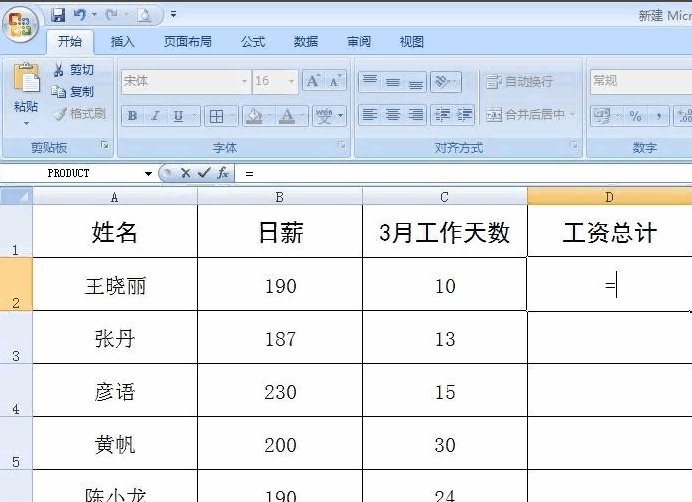
Task: Align text to bottom of cell
Action: (415, 81)
